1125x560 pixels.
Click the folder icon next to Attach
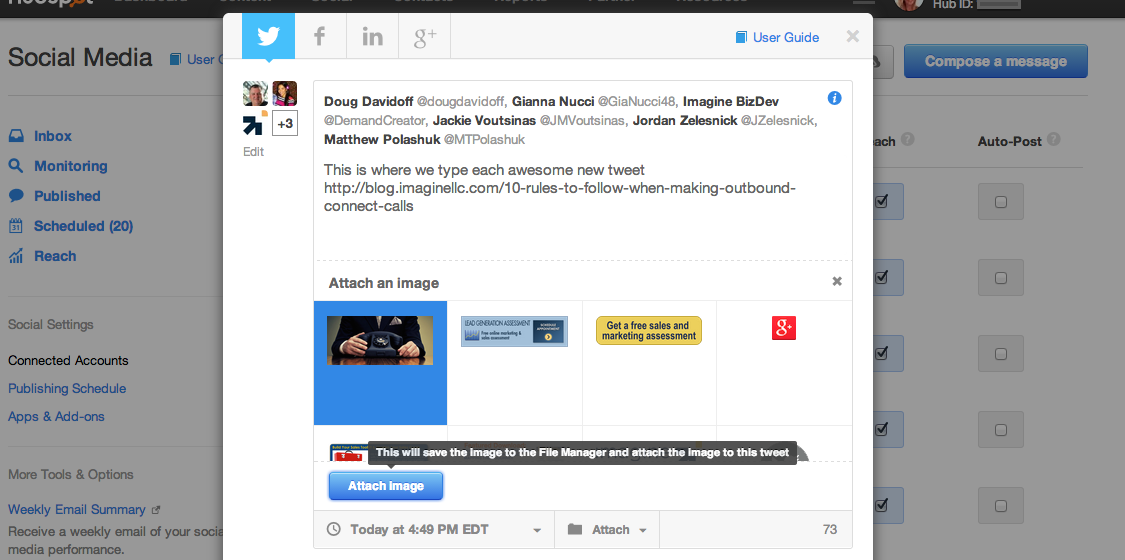(575, 530)
